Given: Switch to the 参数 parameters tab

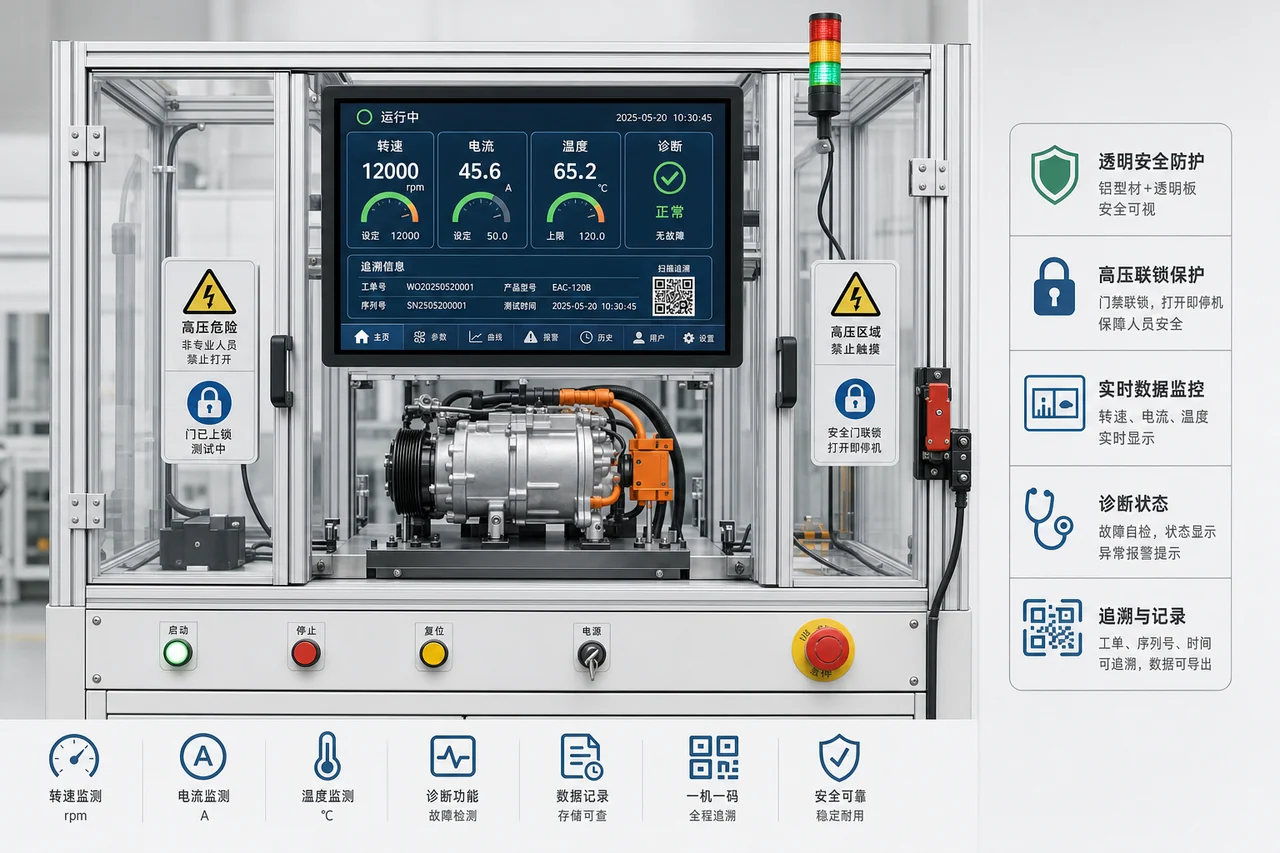Looking at the screenshot, I should pyautogui.click(x=430, y=338).
